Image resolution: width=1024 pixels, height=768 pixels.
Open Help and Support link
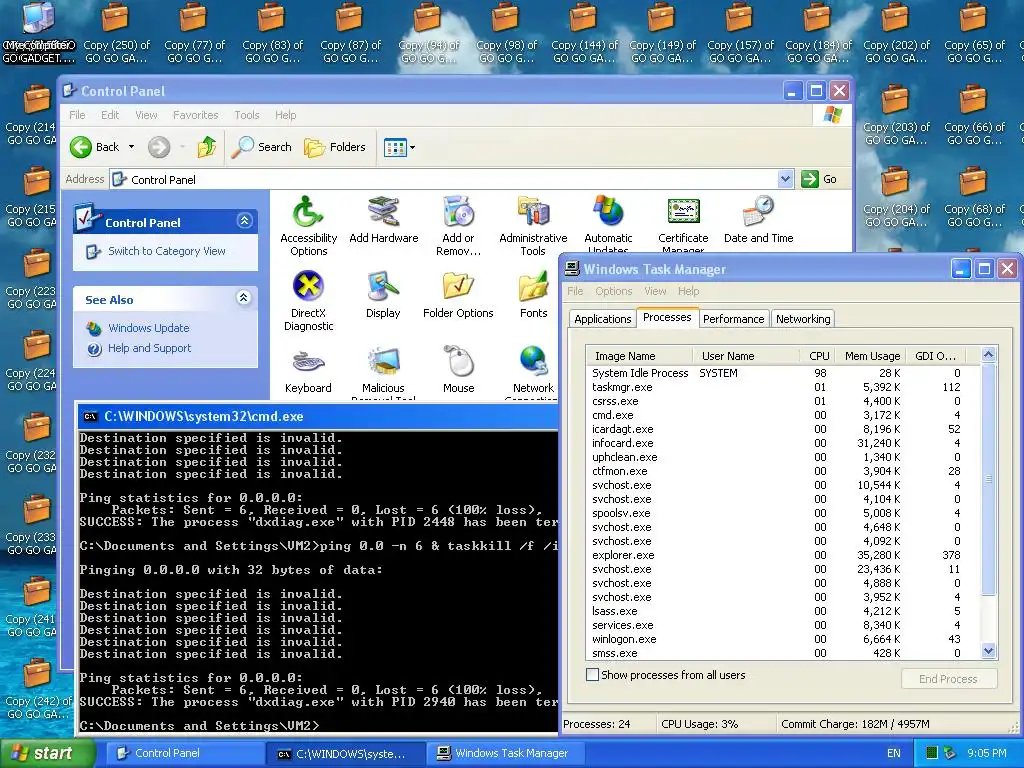(x=150, y=348)
